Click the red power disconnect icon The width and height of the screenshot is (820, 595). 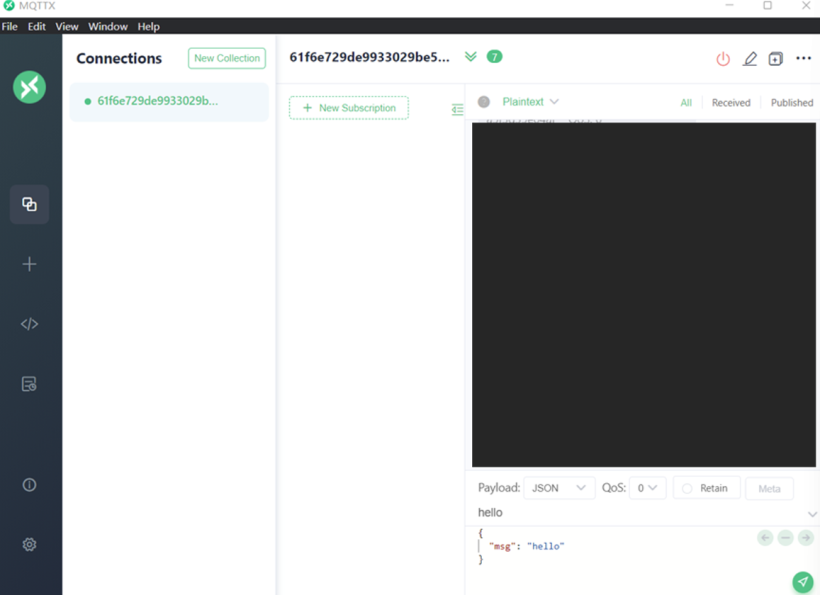723,59
